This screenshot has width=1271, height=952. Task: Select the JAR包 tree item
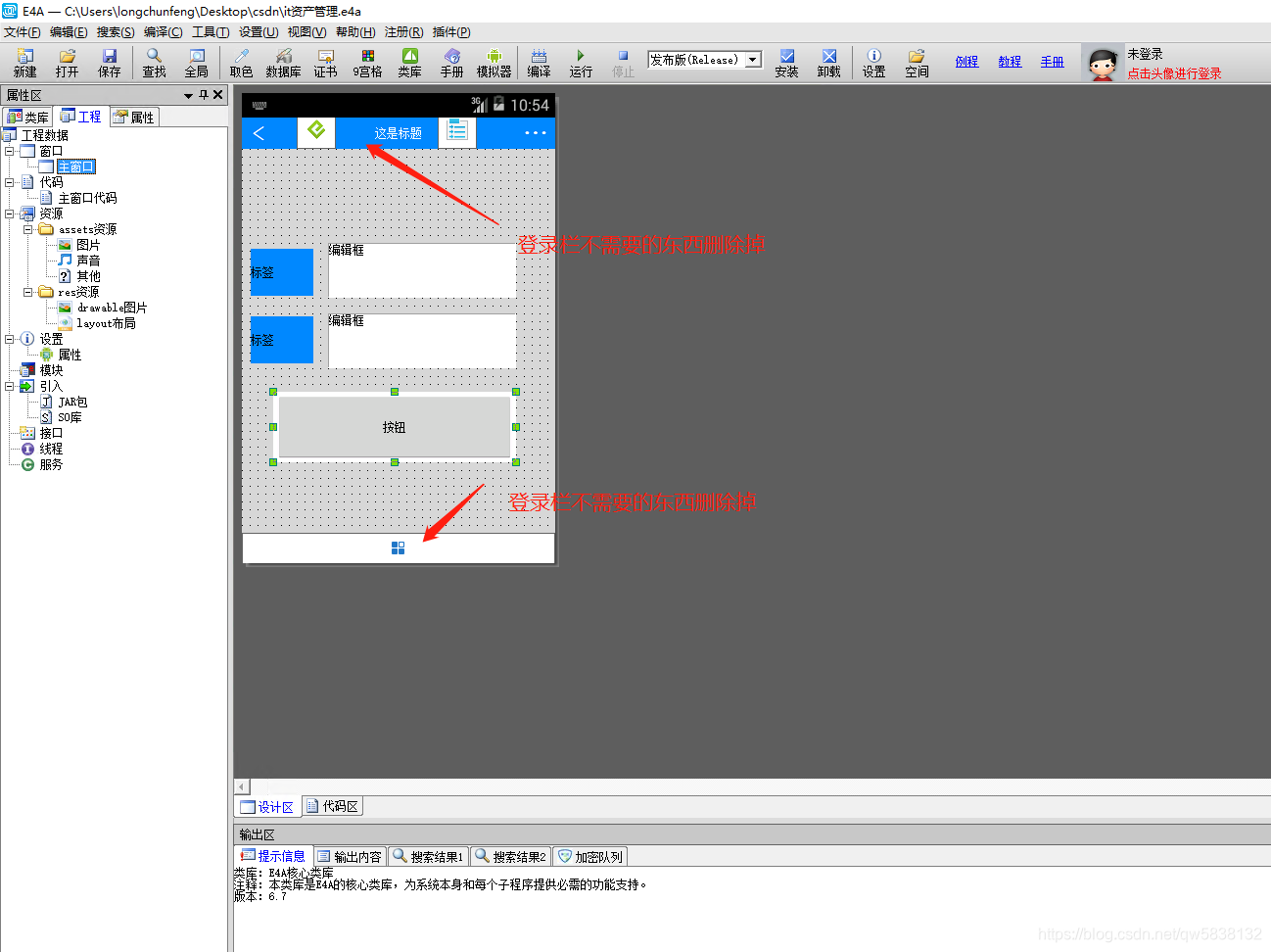coord(72,402)
